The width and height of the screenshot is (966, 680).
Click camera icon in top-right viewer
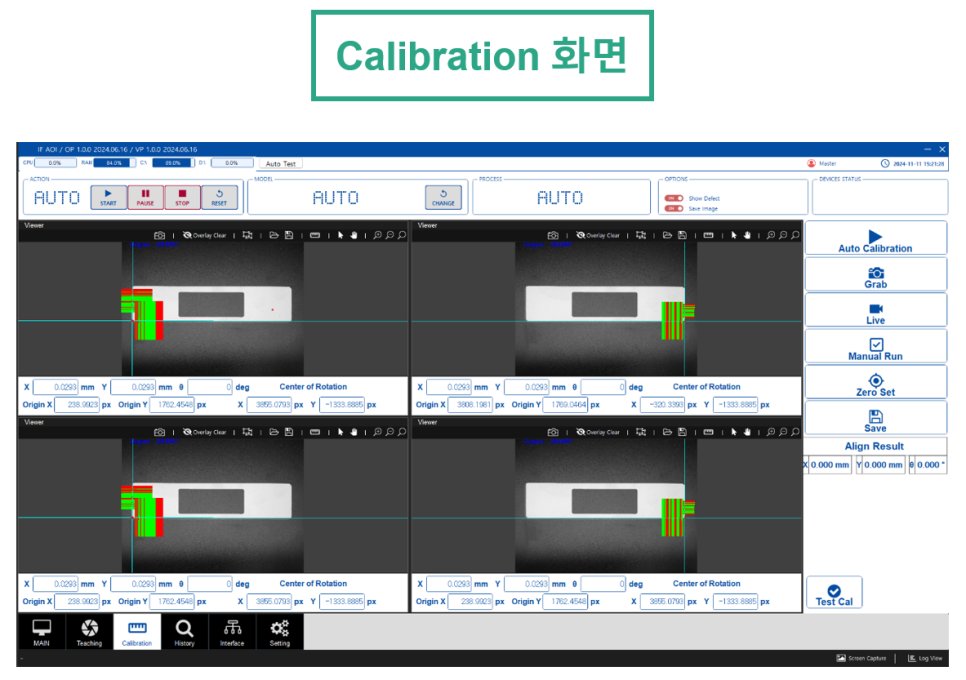click(x=553, y=235)
